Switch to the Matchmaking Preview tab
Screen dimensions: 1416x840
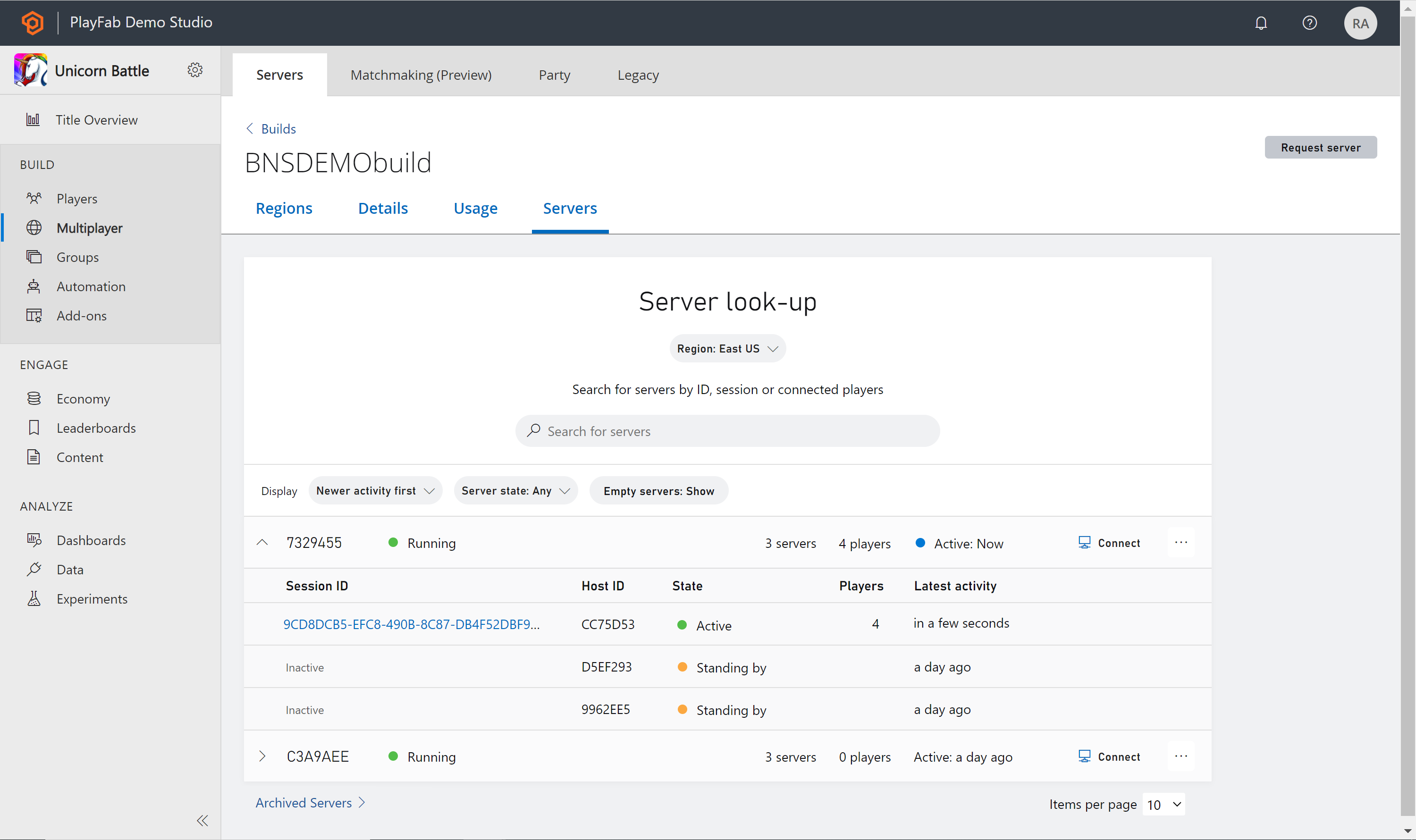pyautogui.click(x=421, y=74)
